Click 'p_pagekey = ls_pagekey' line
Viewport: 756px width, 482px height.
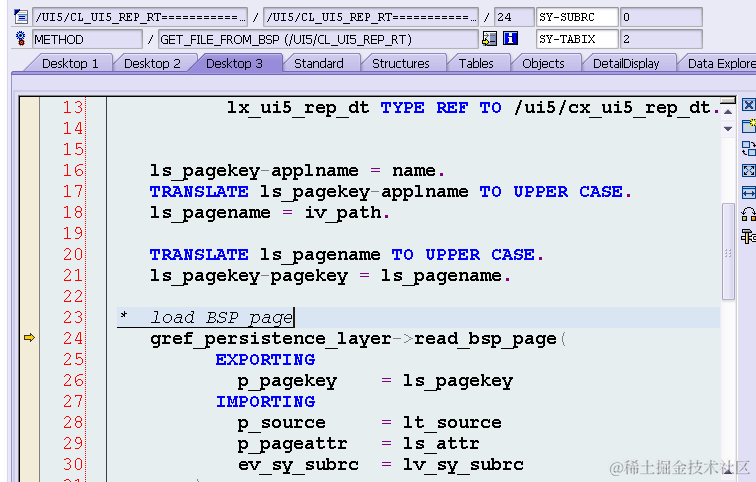pos(375,381)
